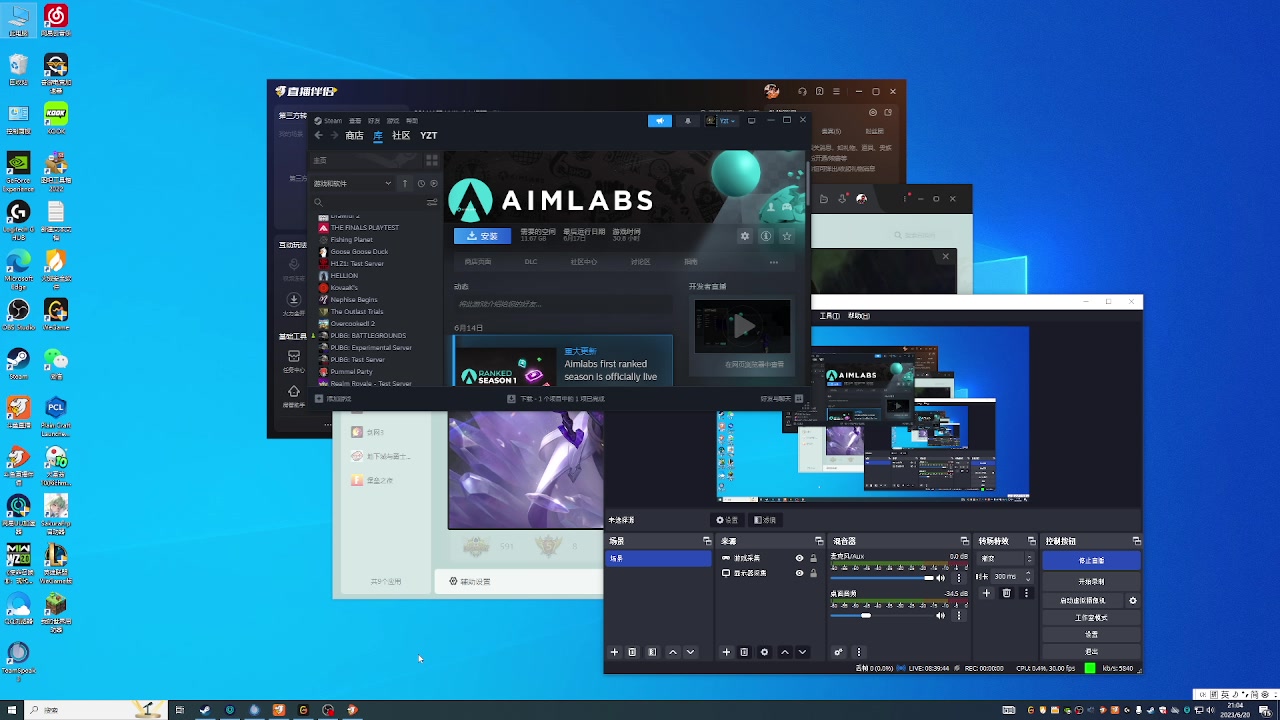Pop out OBS scenes dock
The height and width of the screenshot is (720, 1280).
point(707,541)
